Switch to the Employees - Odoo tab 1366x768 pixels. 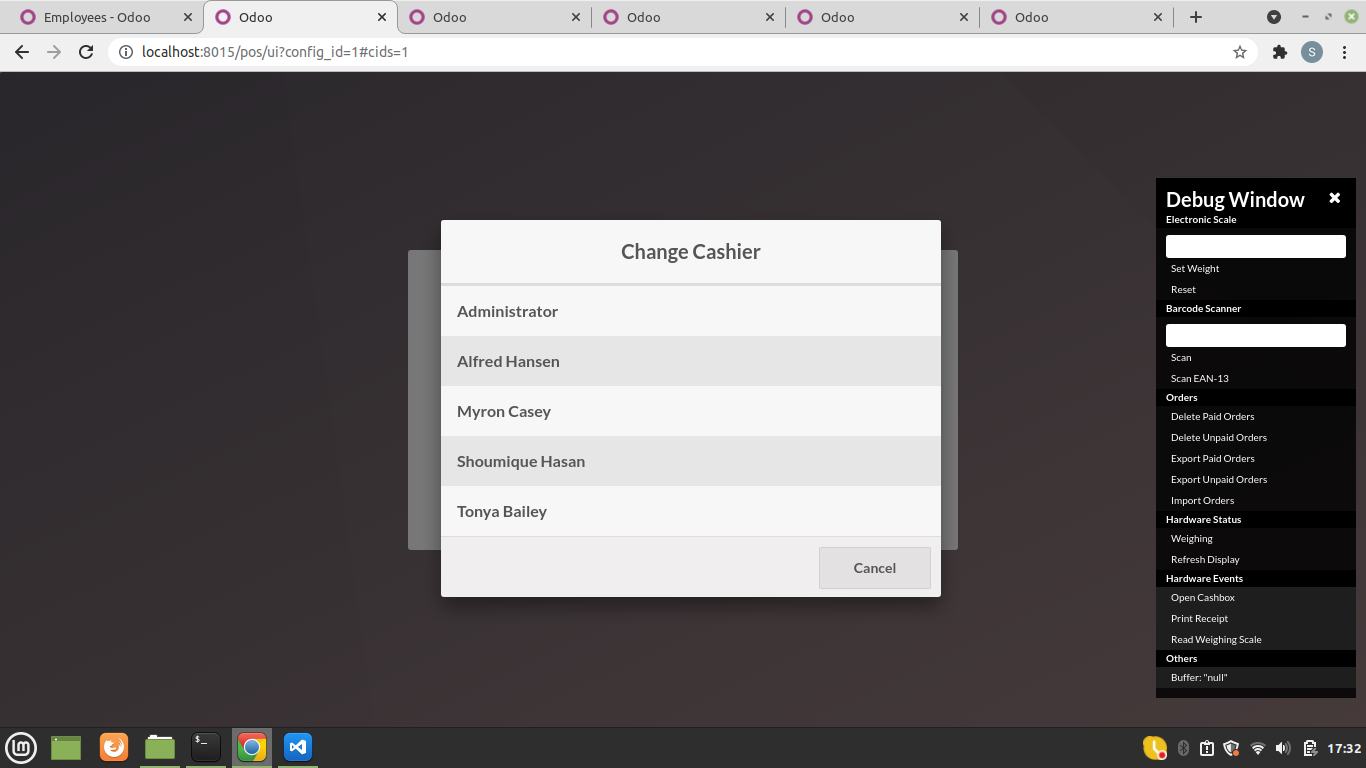tap(95, 17)
